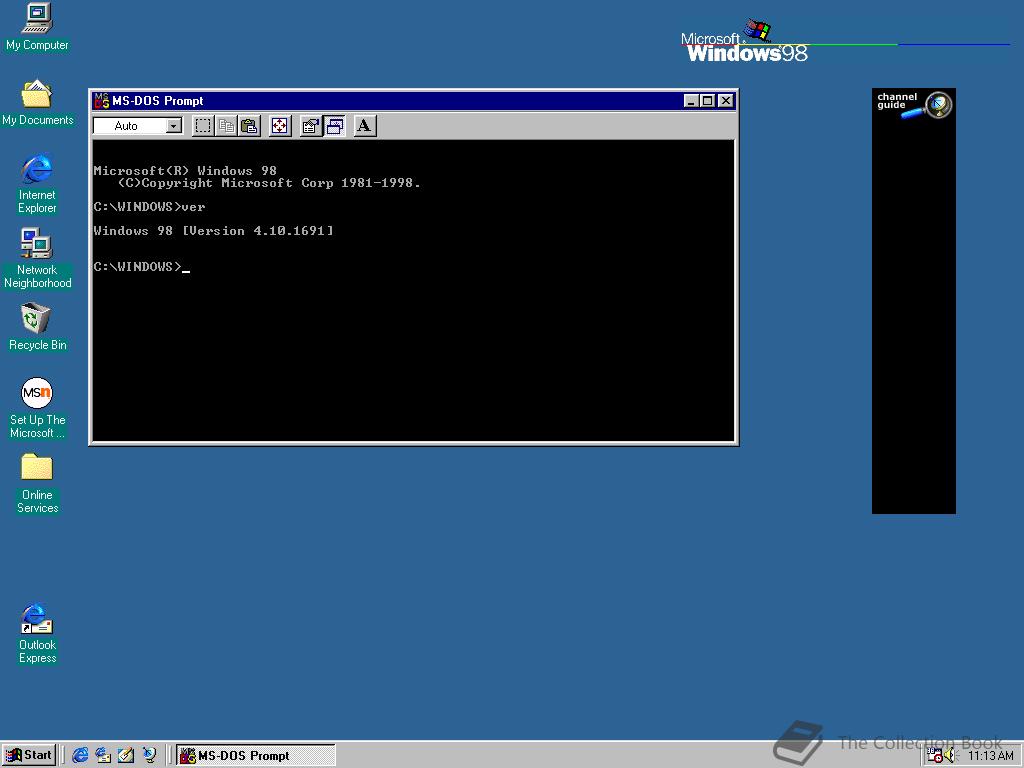Select the My Computer desktop icon

(37, 27)
